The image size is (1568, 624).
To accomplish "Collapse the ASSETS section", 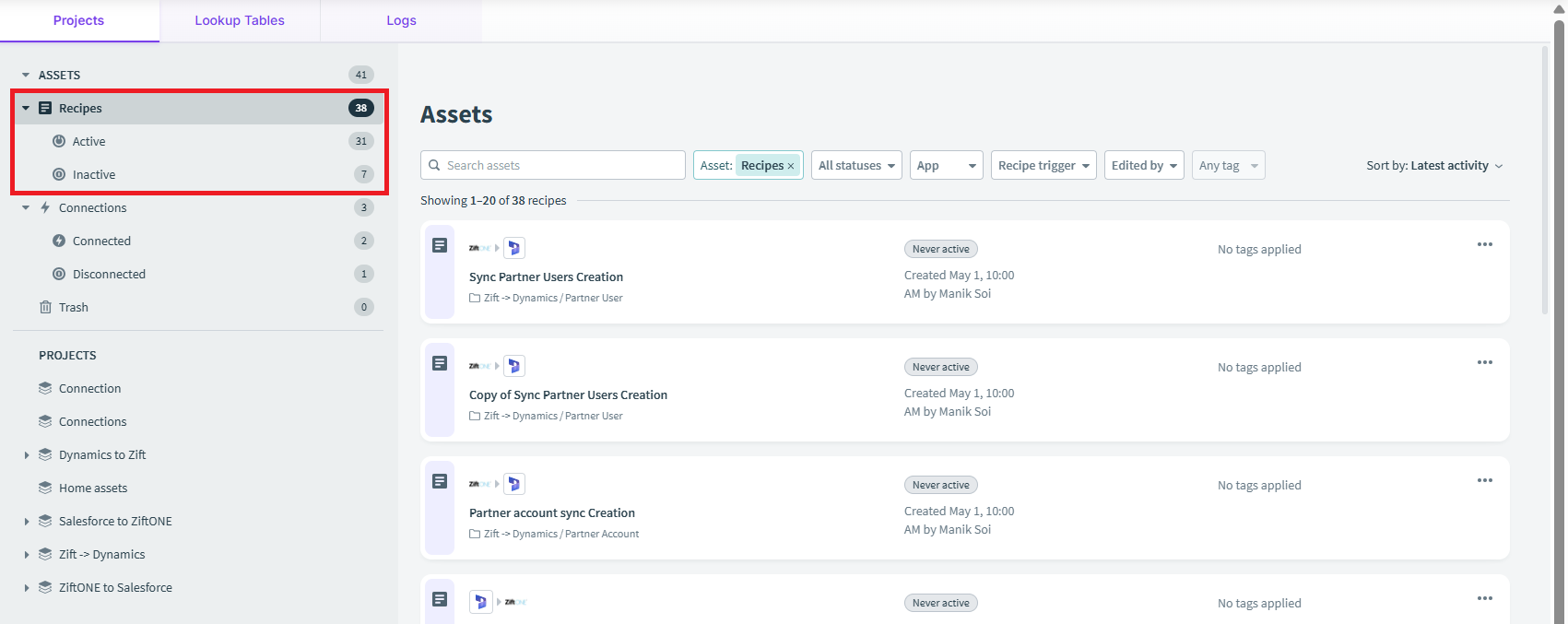I will (x=26, y=75).
